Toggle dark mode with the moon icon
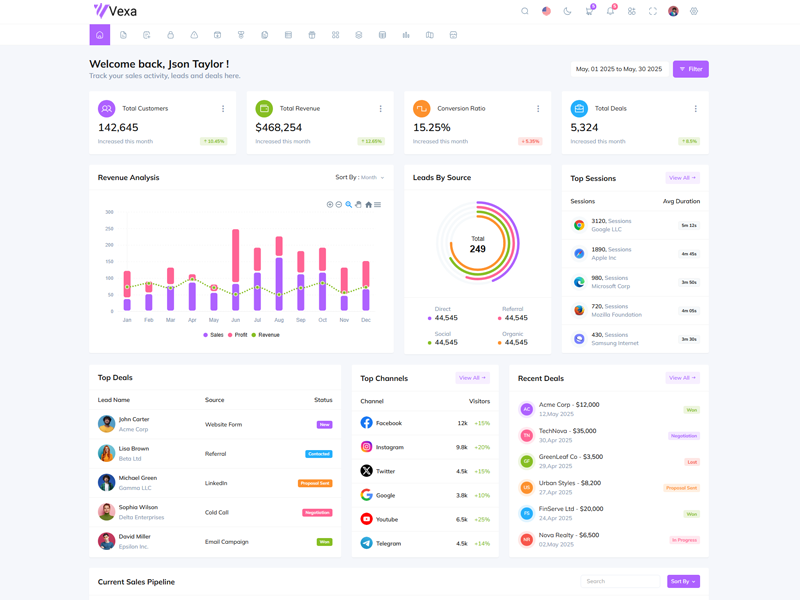The height and width of the screenshot is (600, 800). (x=567, y=11)
